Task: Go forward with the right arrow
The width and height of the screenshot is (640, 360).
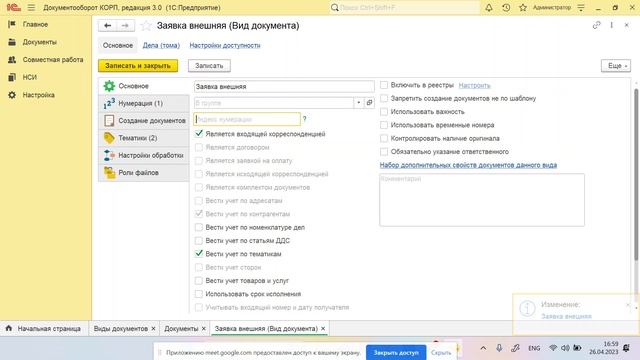Action: (x=125, y=25)
